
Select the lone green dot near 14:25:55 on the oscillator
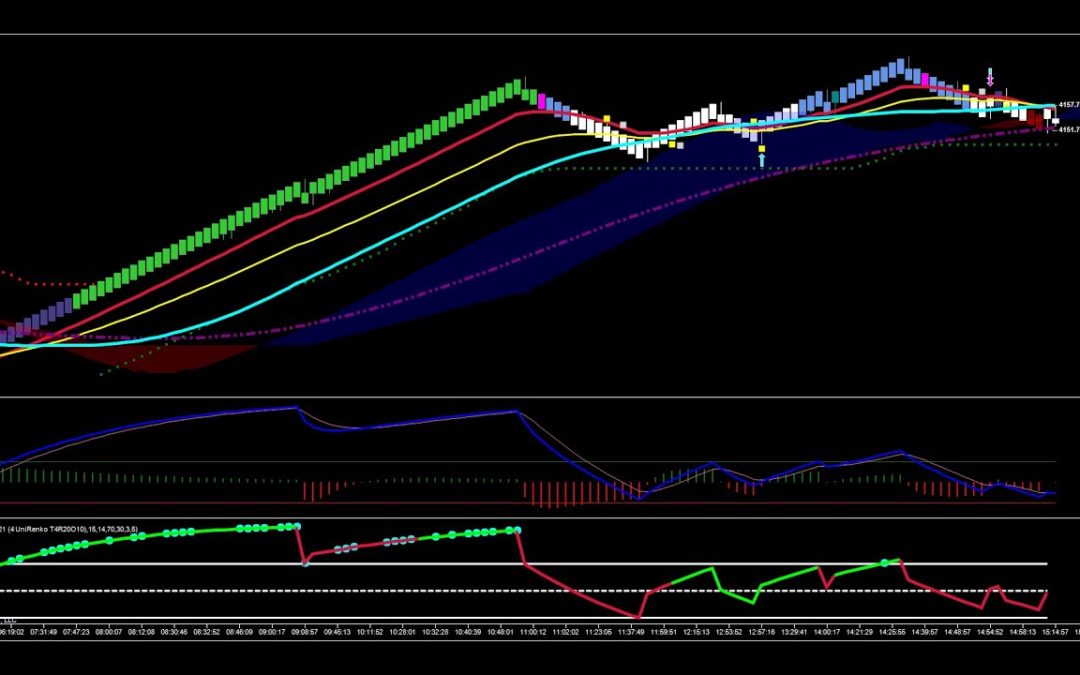[x=886, y=563]
